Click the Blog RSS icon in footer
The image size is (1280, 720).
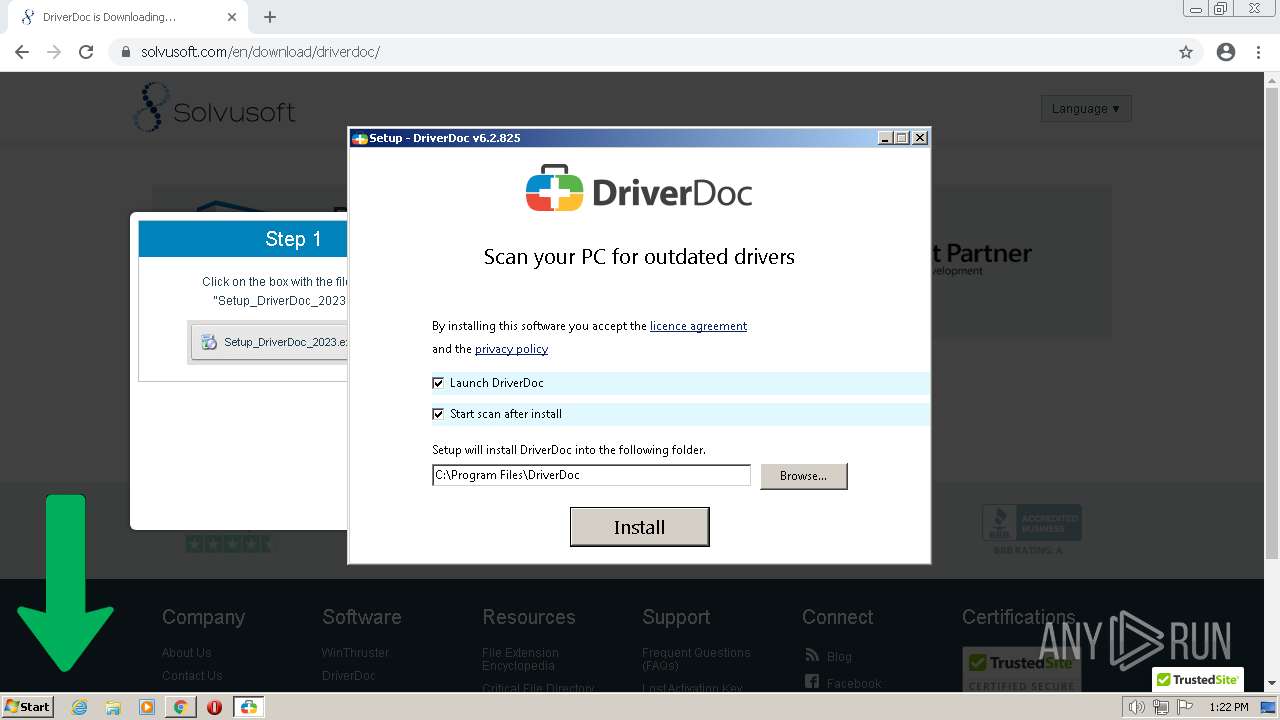[812, 655]
